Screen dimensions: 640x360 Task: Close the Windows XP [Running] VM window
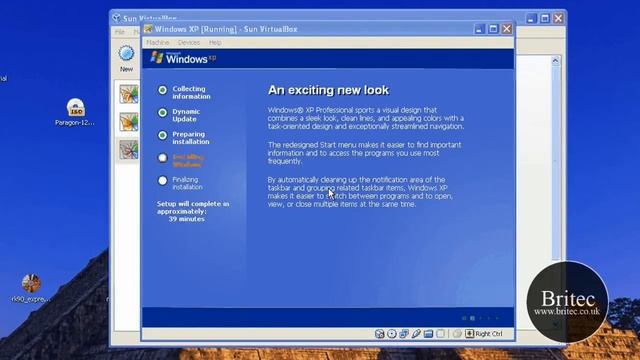click(x=507, y=29)
